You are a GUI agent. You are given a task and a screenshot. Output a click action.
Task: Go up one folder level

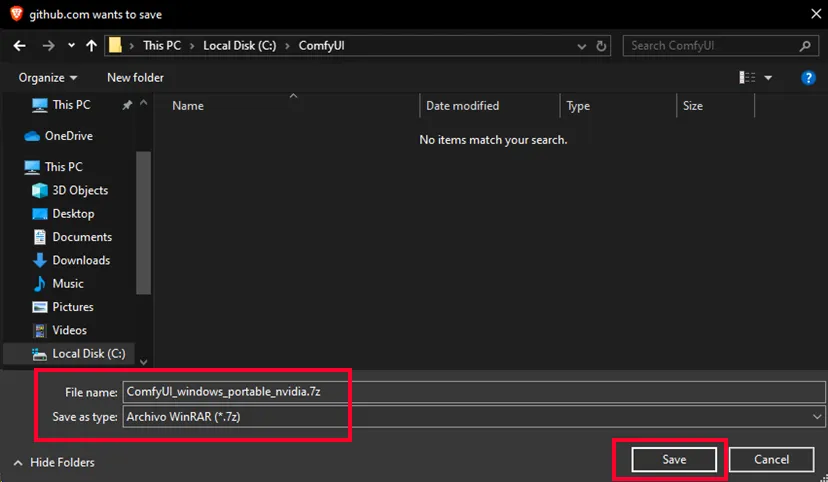[91, 46]
